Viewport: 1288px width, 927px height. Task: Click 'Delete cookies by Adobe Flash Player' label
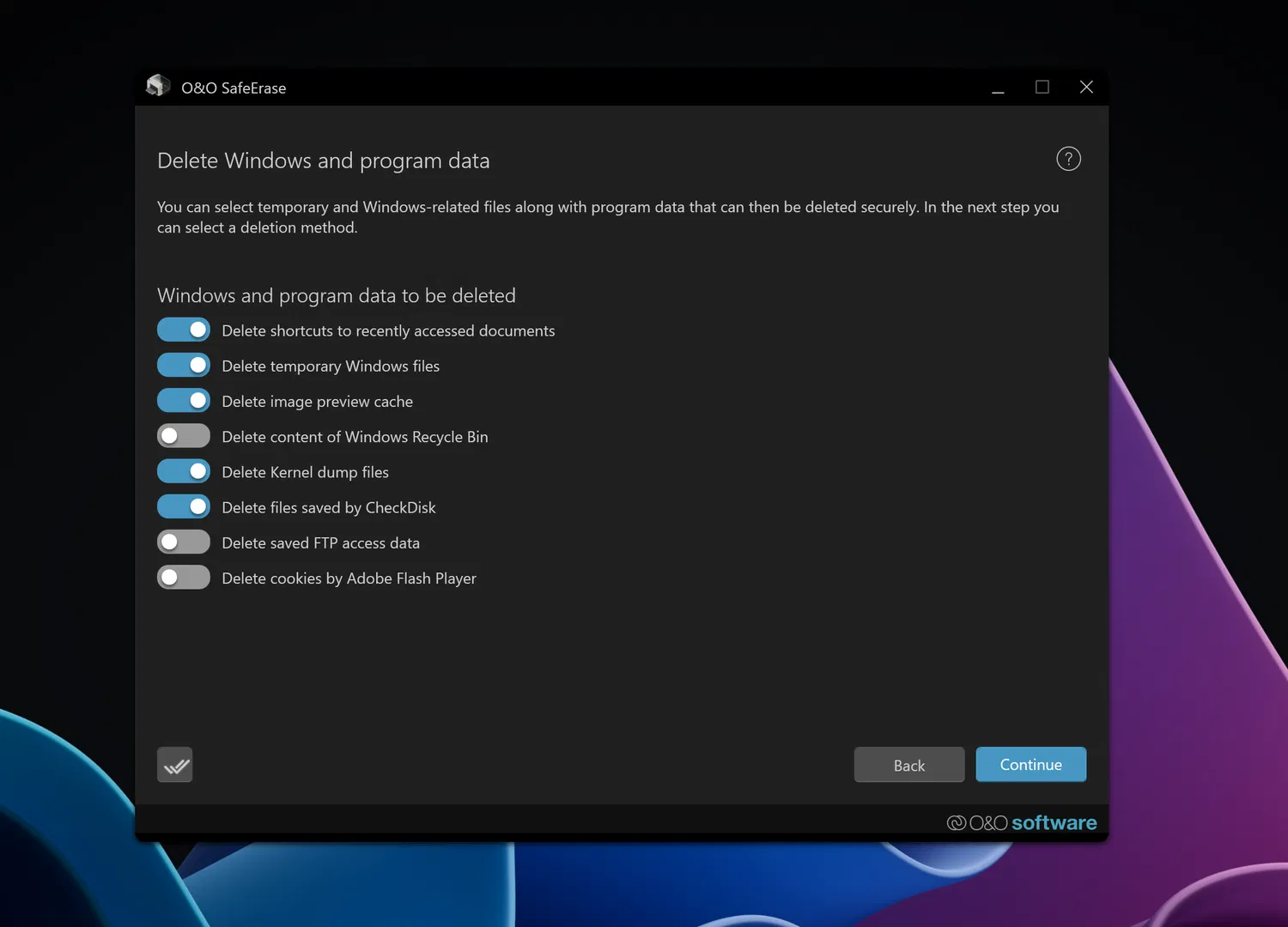point(349,579)
